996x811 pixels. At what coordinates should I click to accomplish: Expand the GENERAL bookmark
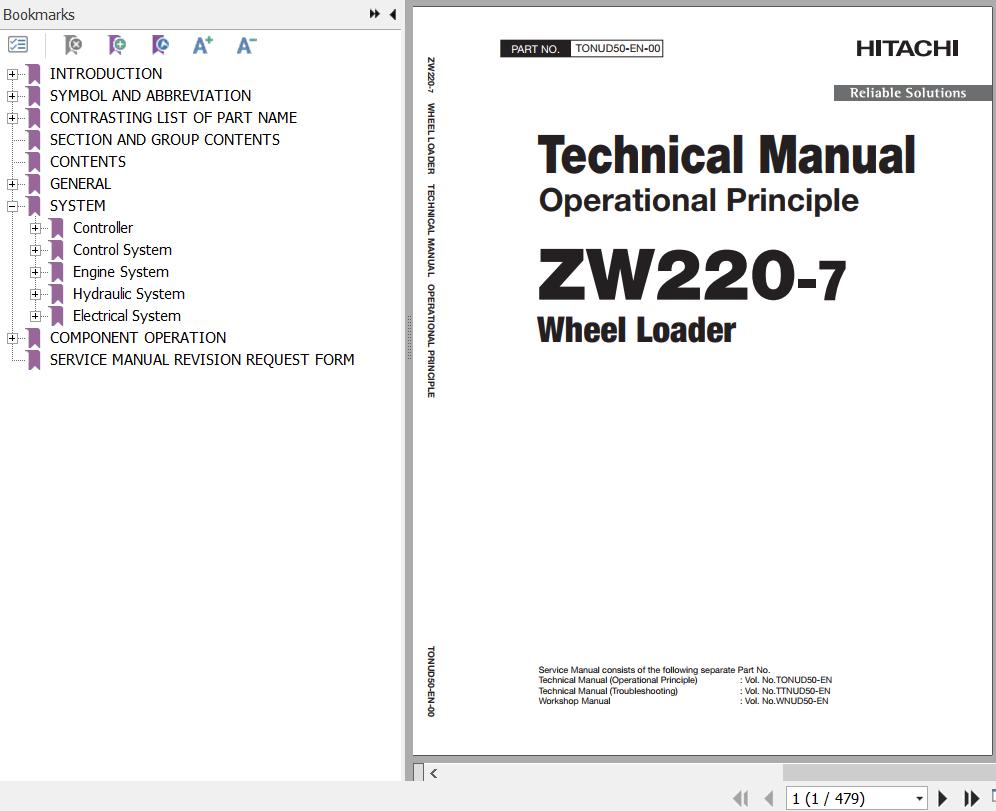pos(12,184)
